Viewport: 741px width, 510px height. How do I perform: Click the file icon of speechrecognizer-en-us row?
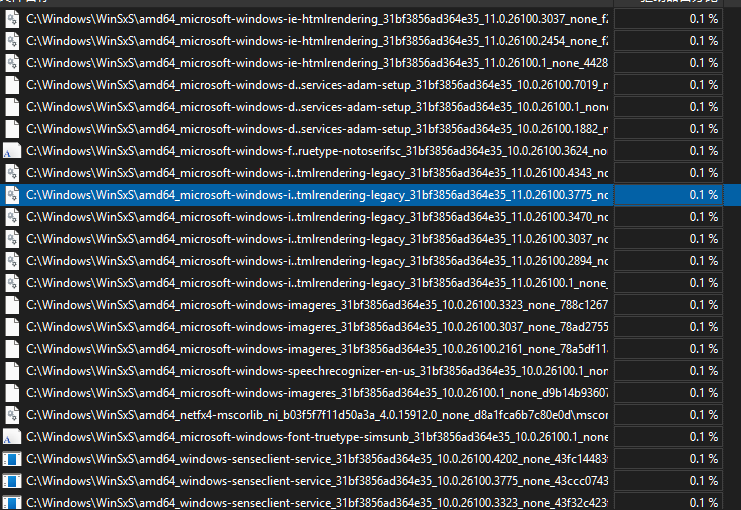12,370
